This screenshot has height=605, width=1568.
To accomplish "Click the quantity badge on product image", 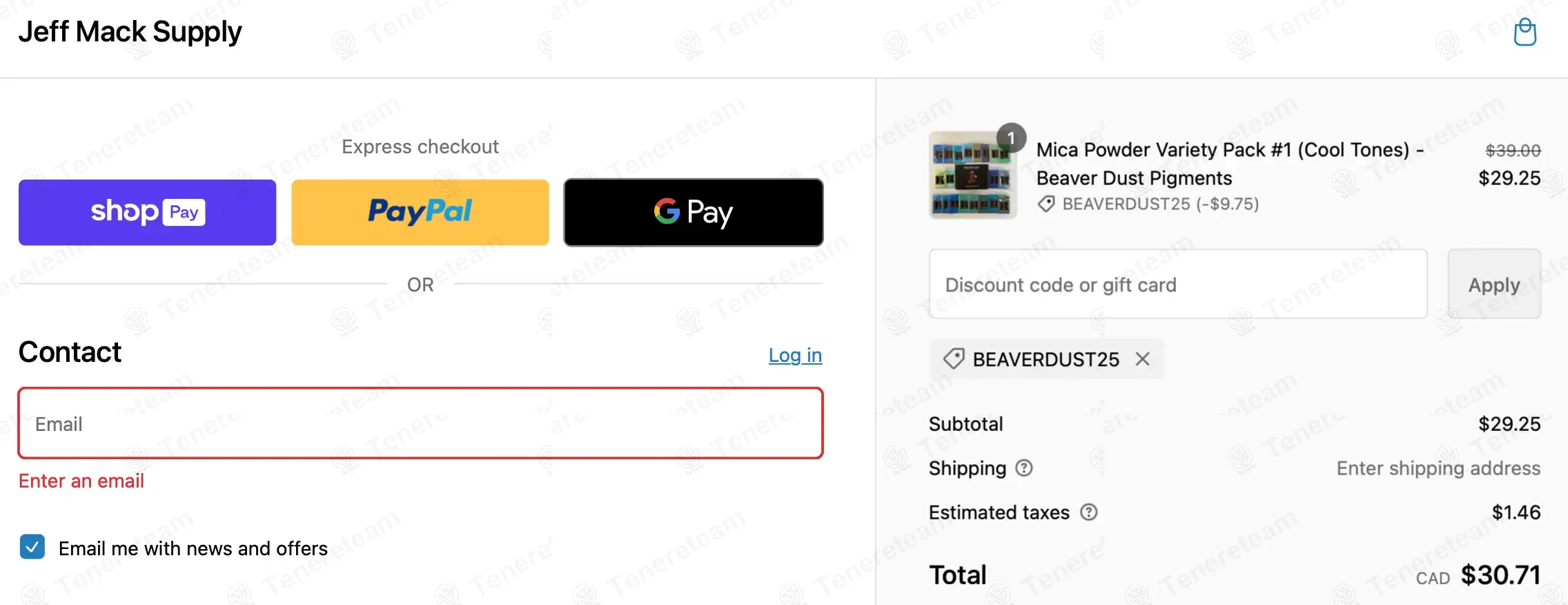I will (x=1011, y=138).
